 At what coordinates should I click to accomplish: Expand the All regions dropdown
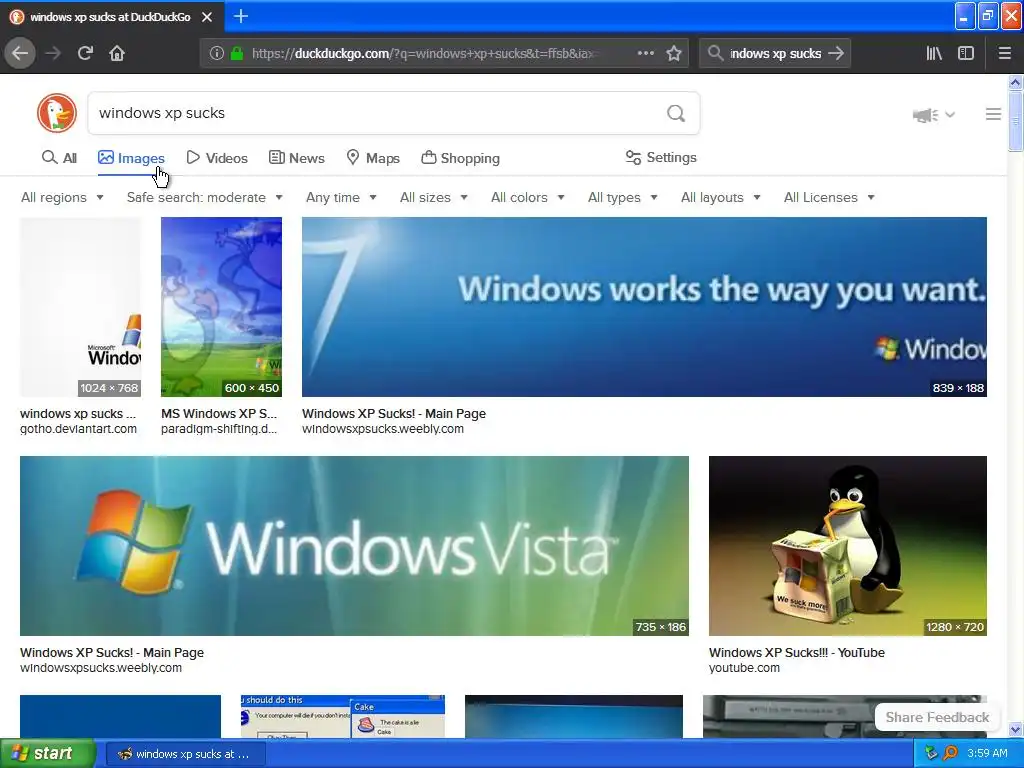point(62,197)
